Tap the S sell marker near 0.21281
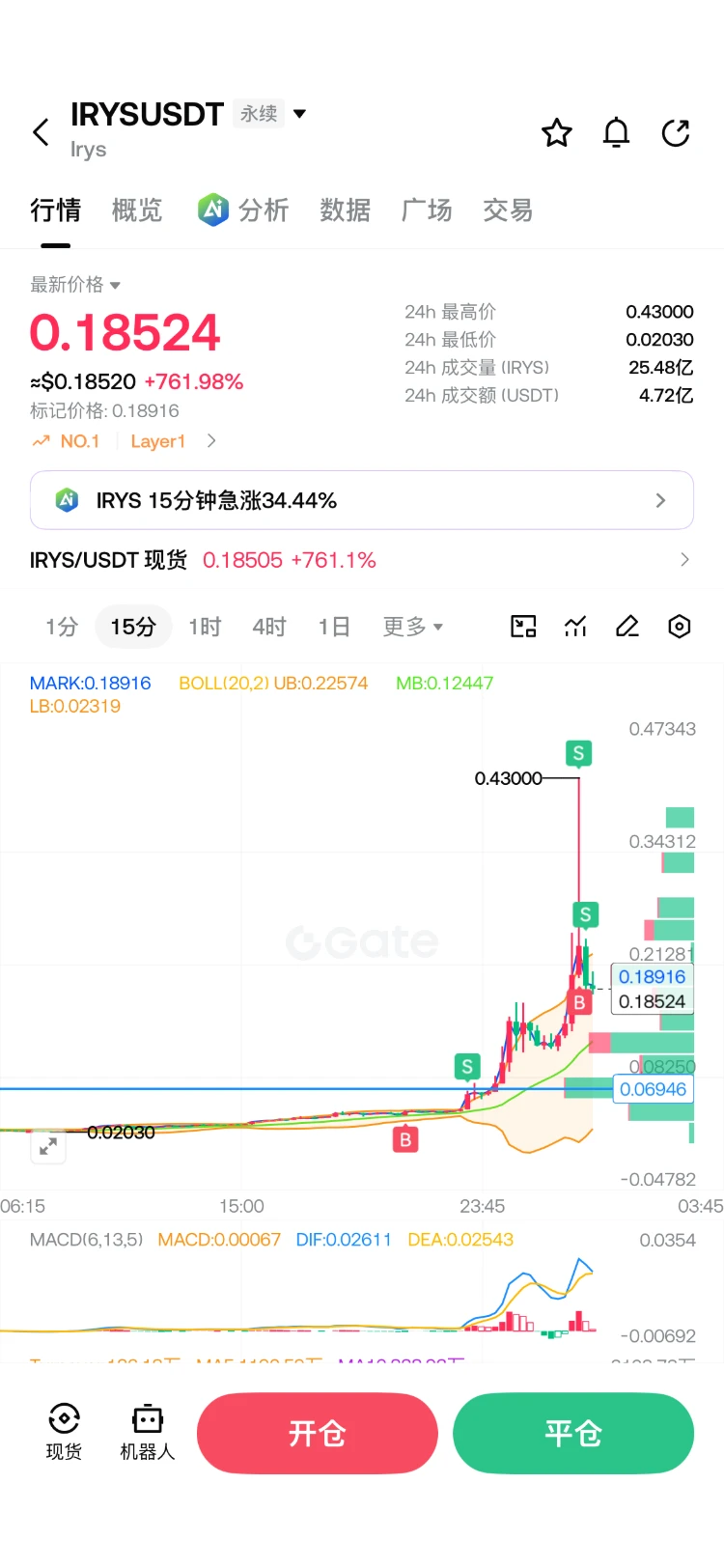 [585, 914]
